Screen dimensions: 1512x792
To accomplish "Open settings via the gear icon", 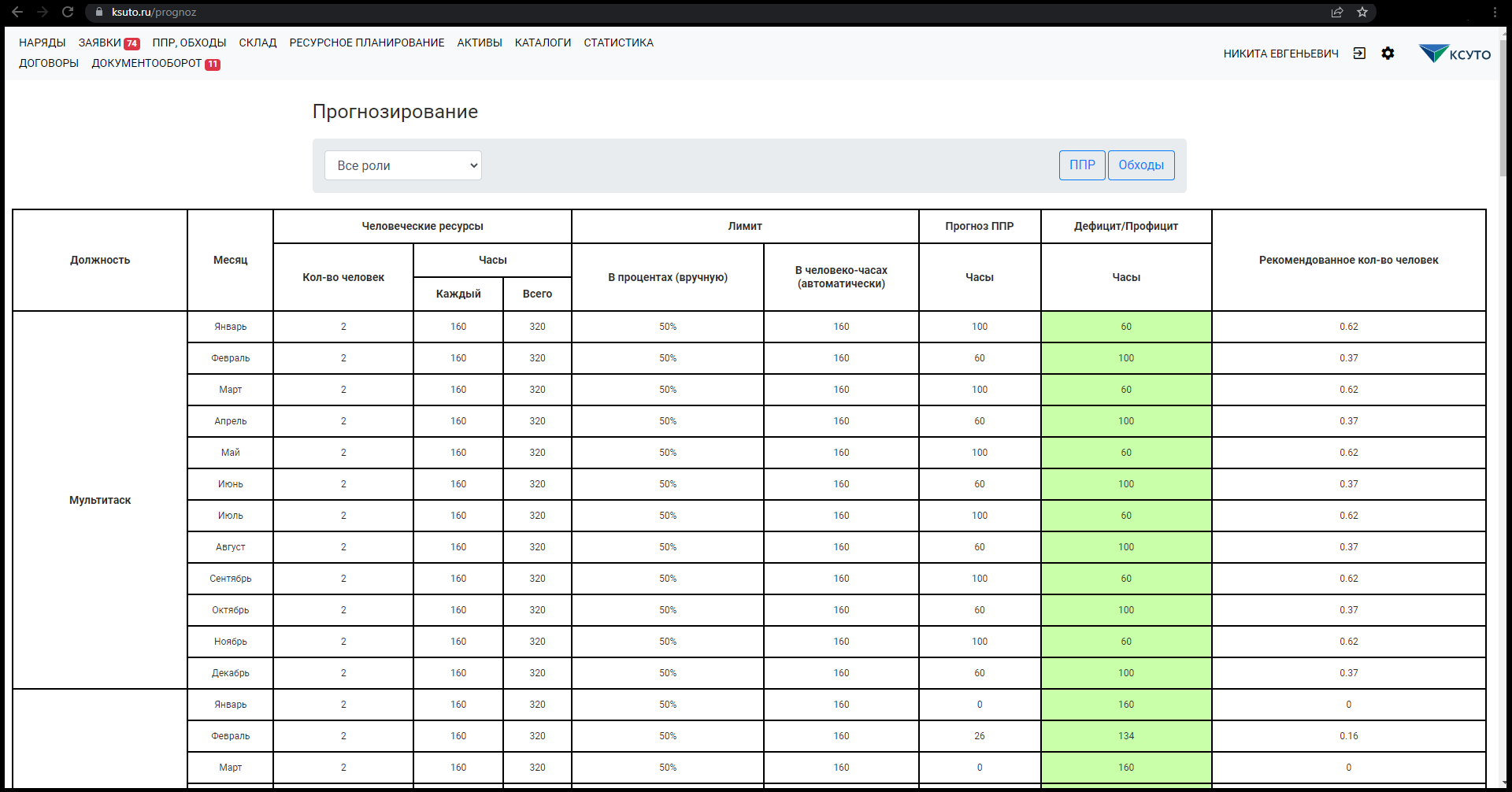I will pyautogui.click(x=1388, y=54).
